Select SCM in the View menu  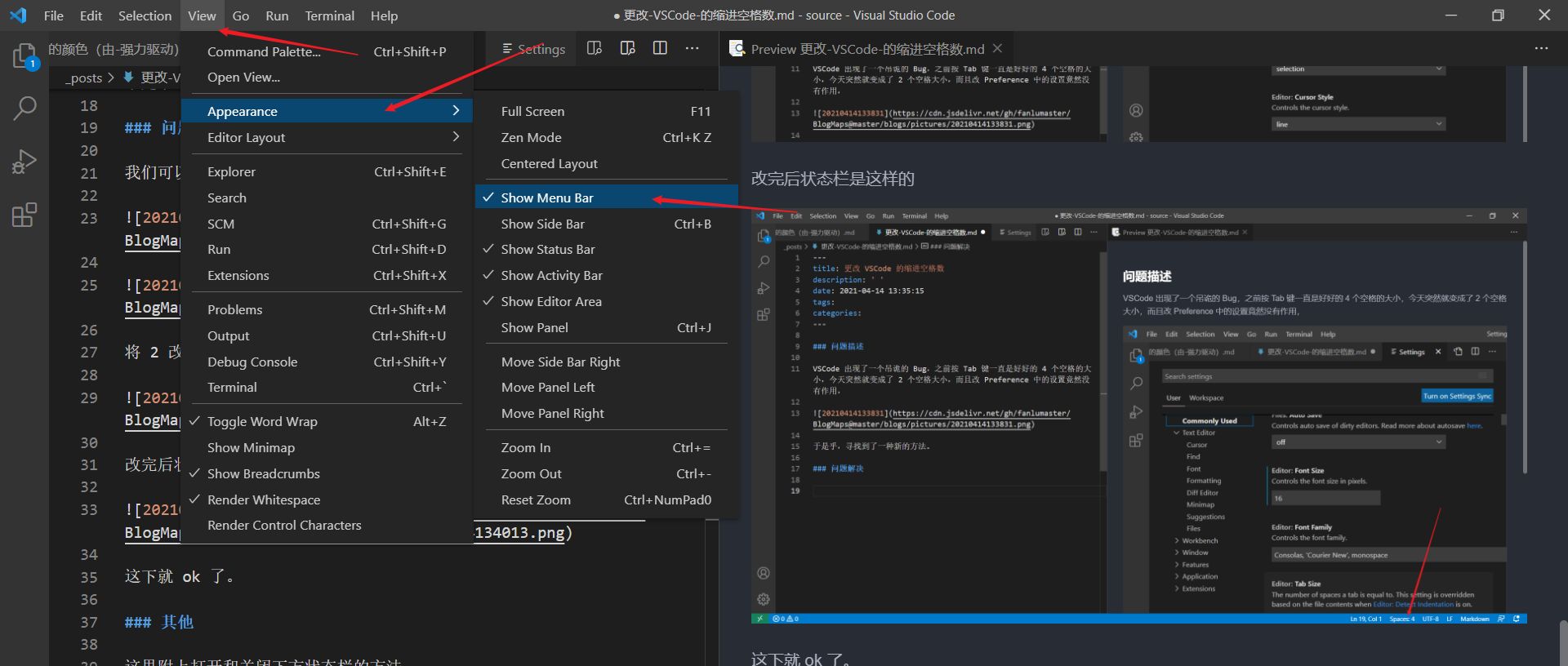[327, 224]
